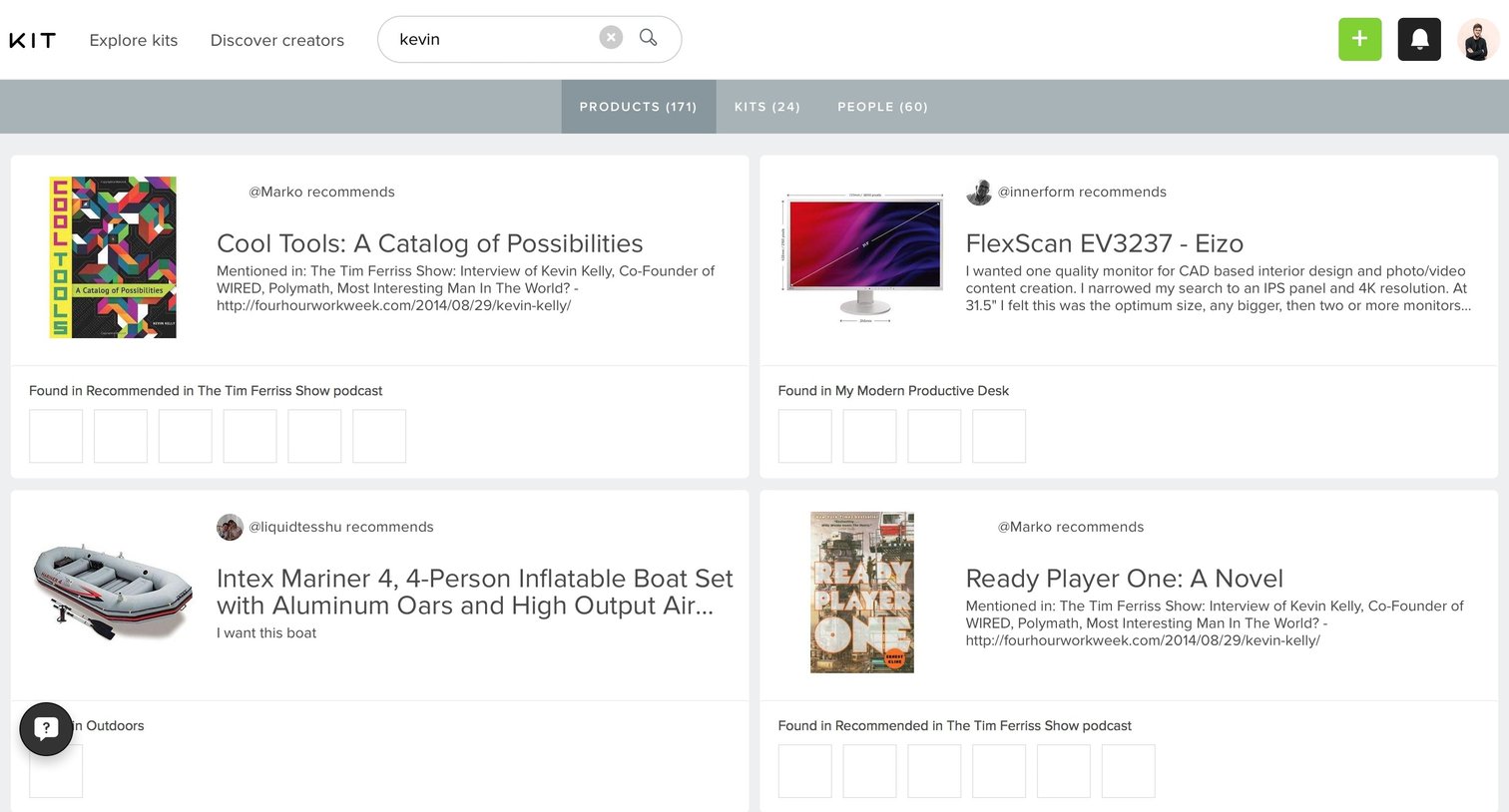
Task: Click last thumbnail under My Modern Productive Desk
Action: 999,436
